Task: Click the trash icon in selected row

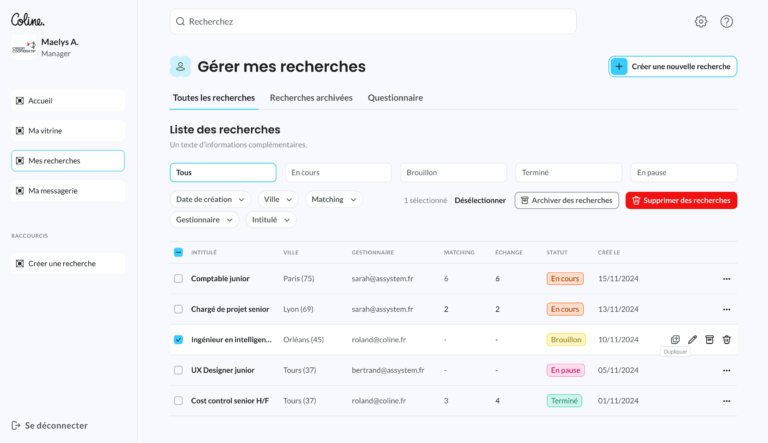Action: pyautogui.click(x=727, y=339)
